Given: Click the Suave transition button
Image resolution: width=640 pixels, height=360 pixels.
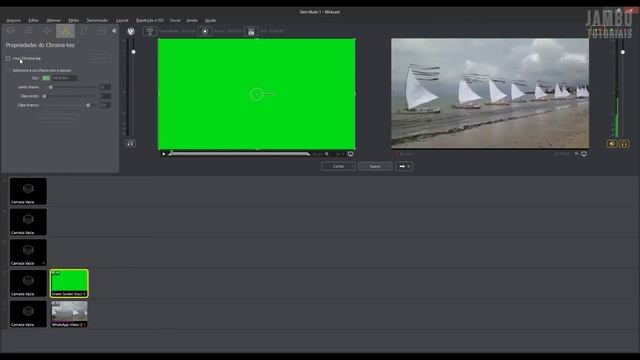Looking at the screenshot, I should point(375,167).
